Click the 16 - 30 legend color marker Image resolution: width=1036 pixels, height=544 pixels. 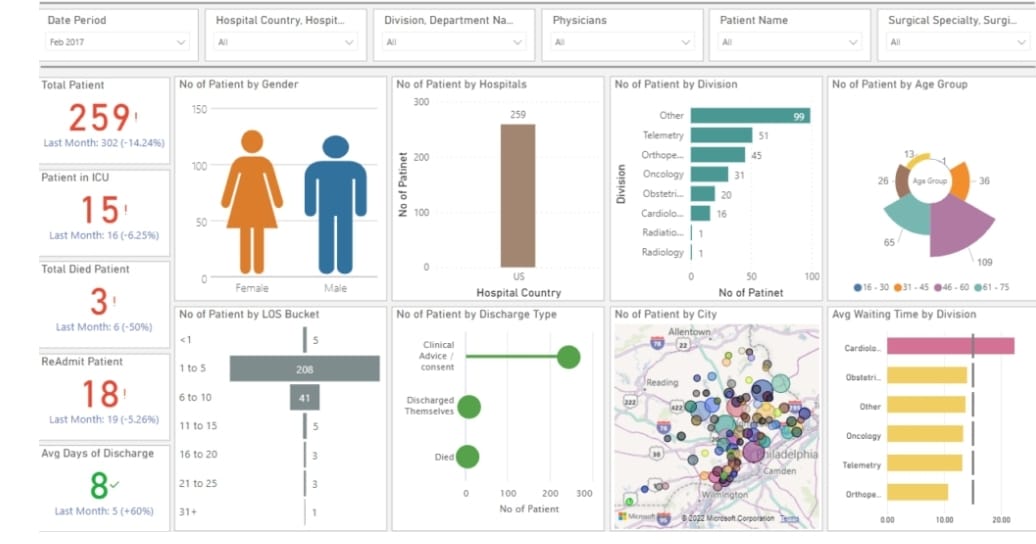pyautogui.click(x=858, y=288)
